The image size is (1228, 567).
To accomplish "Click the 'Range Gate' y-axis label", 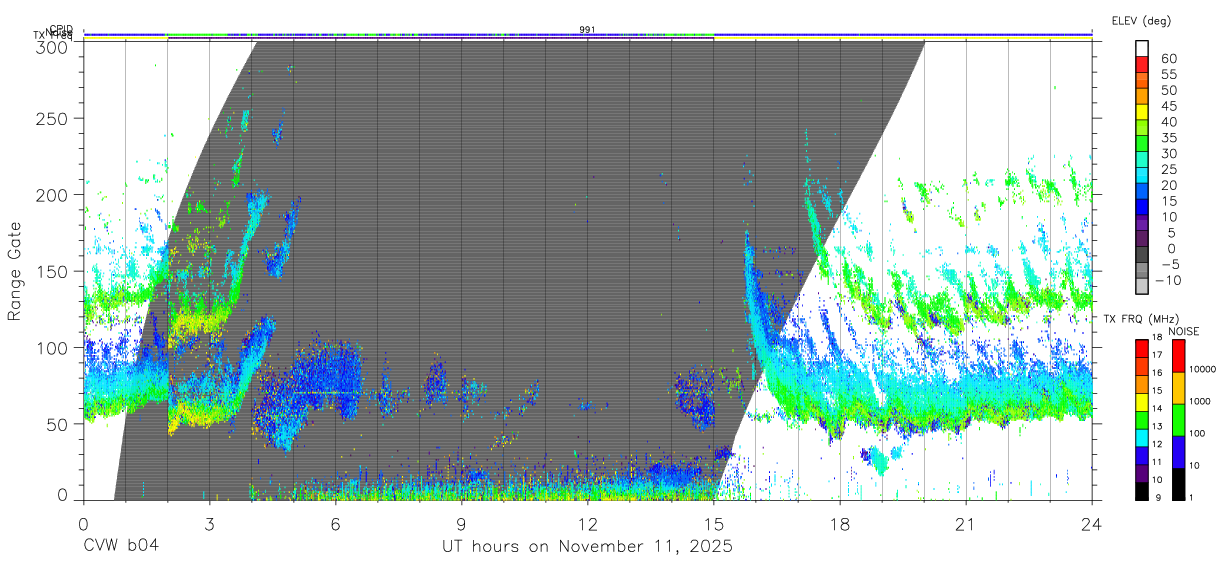I will [15, 271].
